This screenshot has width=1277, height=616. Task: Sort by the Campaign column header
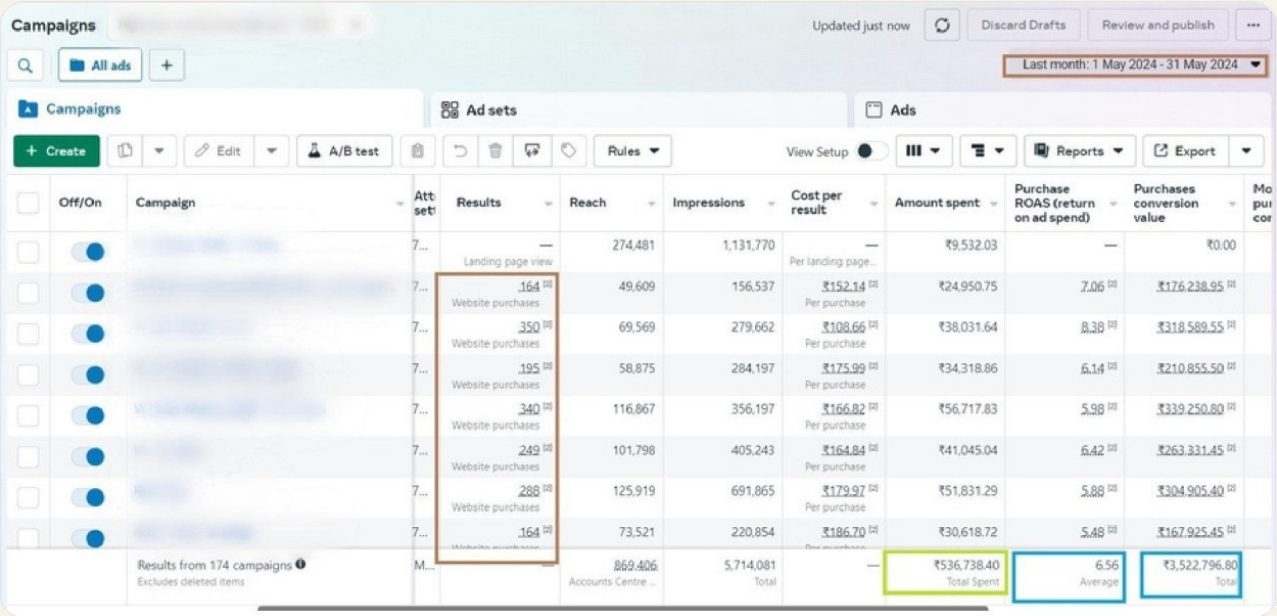[x=166, y=203]
